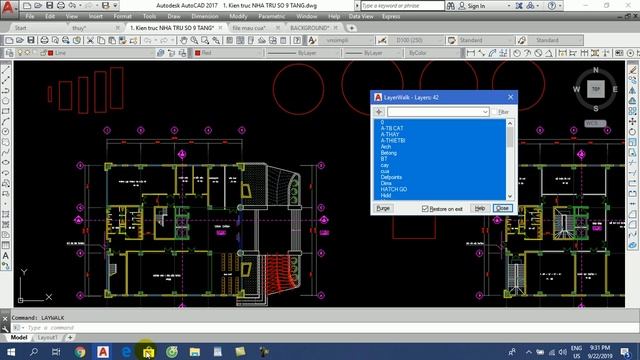This screenshot has height=360, width=640.
Task: Open the table style Standard dropdown
Action: point(485,40)
